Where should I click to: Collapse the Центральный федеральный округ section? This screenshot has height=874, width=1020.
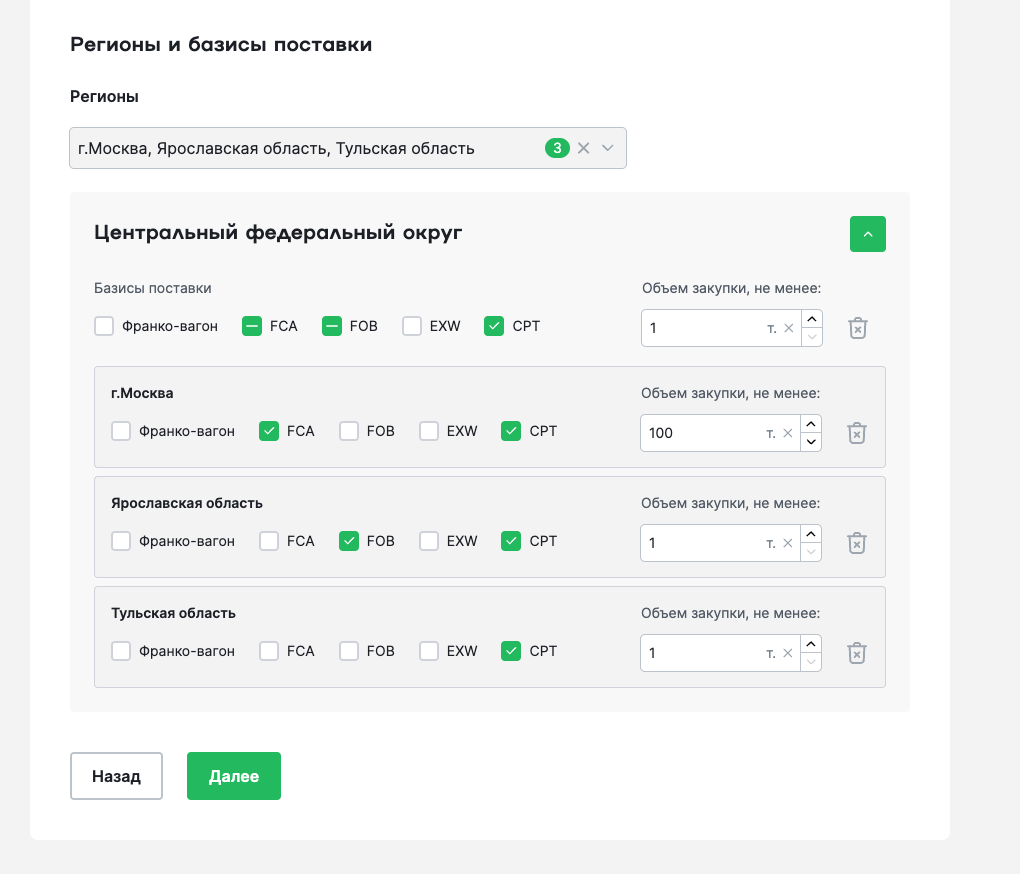tap(868, 234)
